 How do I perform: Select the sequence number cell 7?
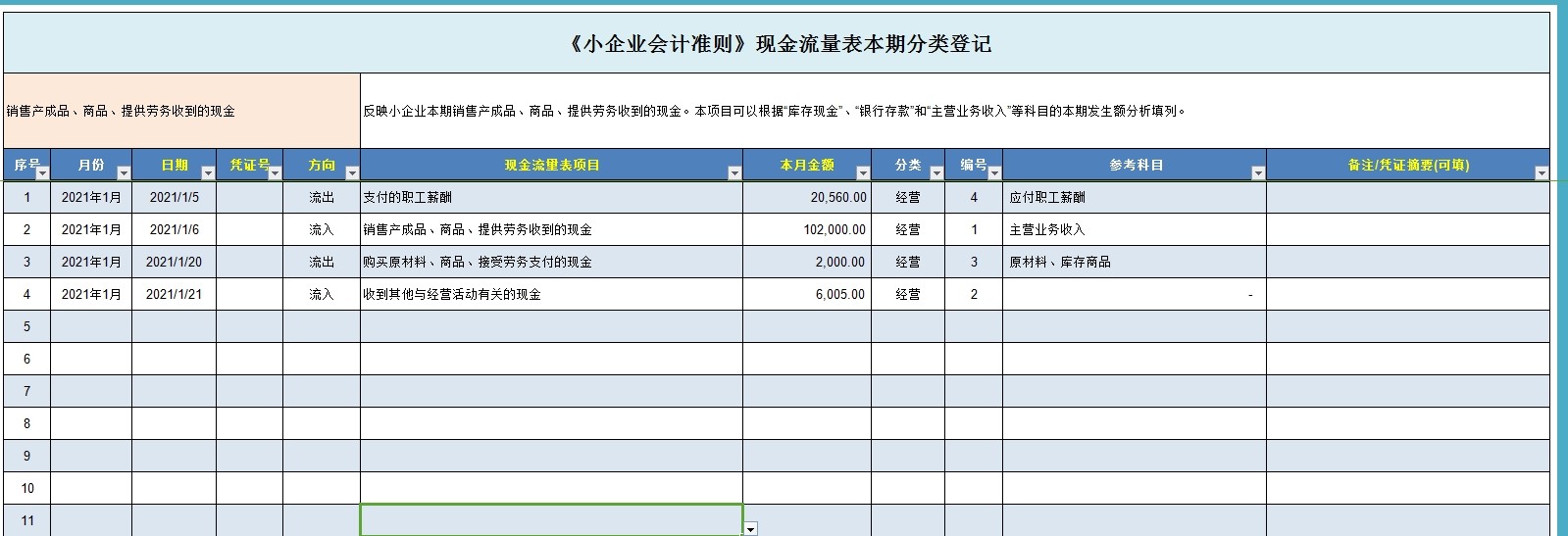[x=27, y=391]
